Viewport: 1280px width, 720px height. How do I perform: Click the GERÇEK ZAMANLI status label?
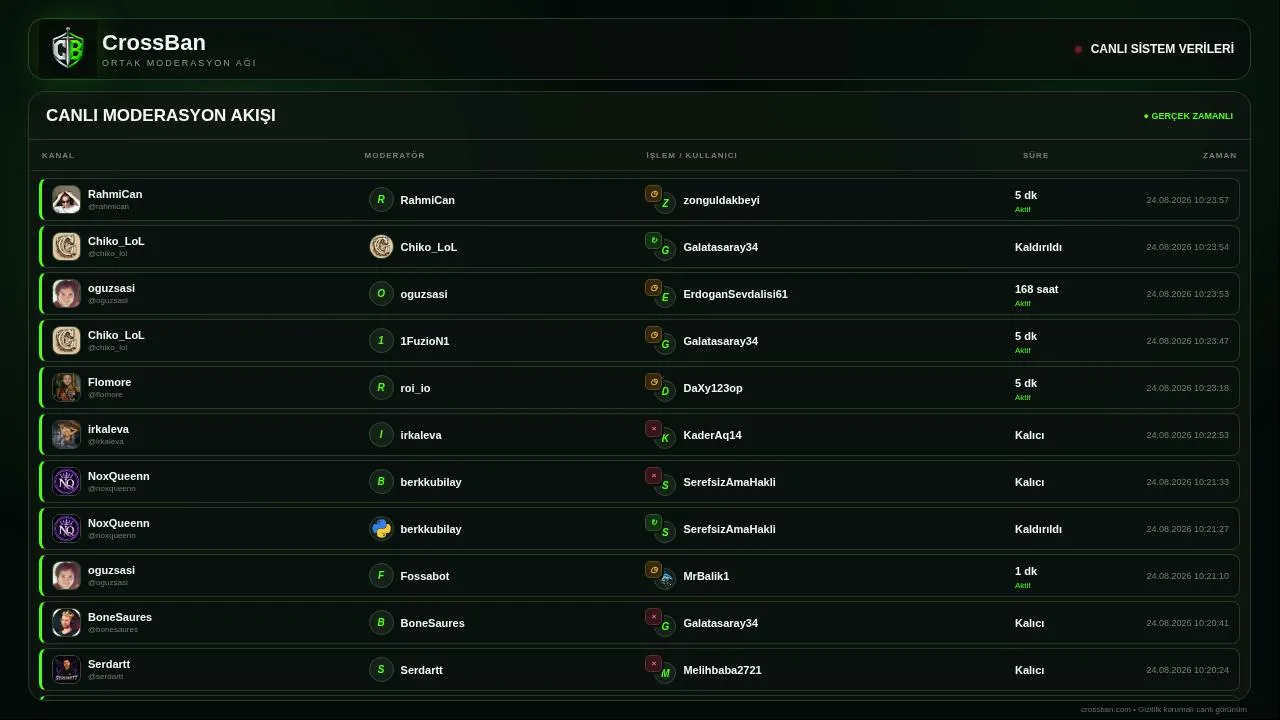point(1188,116)
